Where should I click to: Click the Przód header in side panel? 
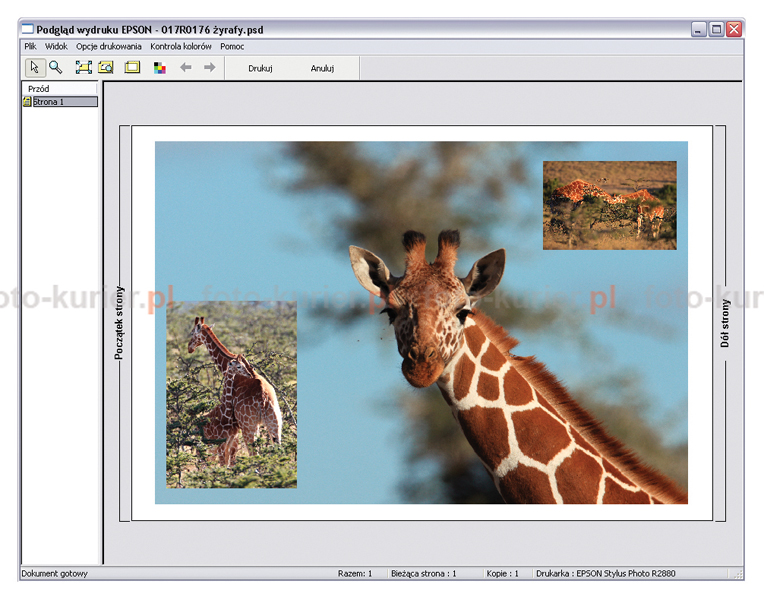coord(39,89)
